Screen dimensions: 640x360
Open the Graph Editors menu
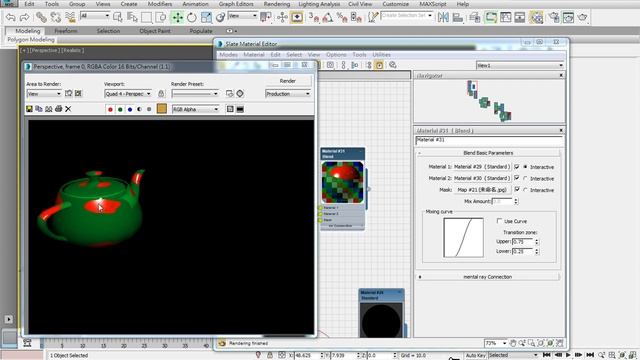pyautogui.click(x=236, y=4)
